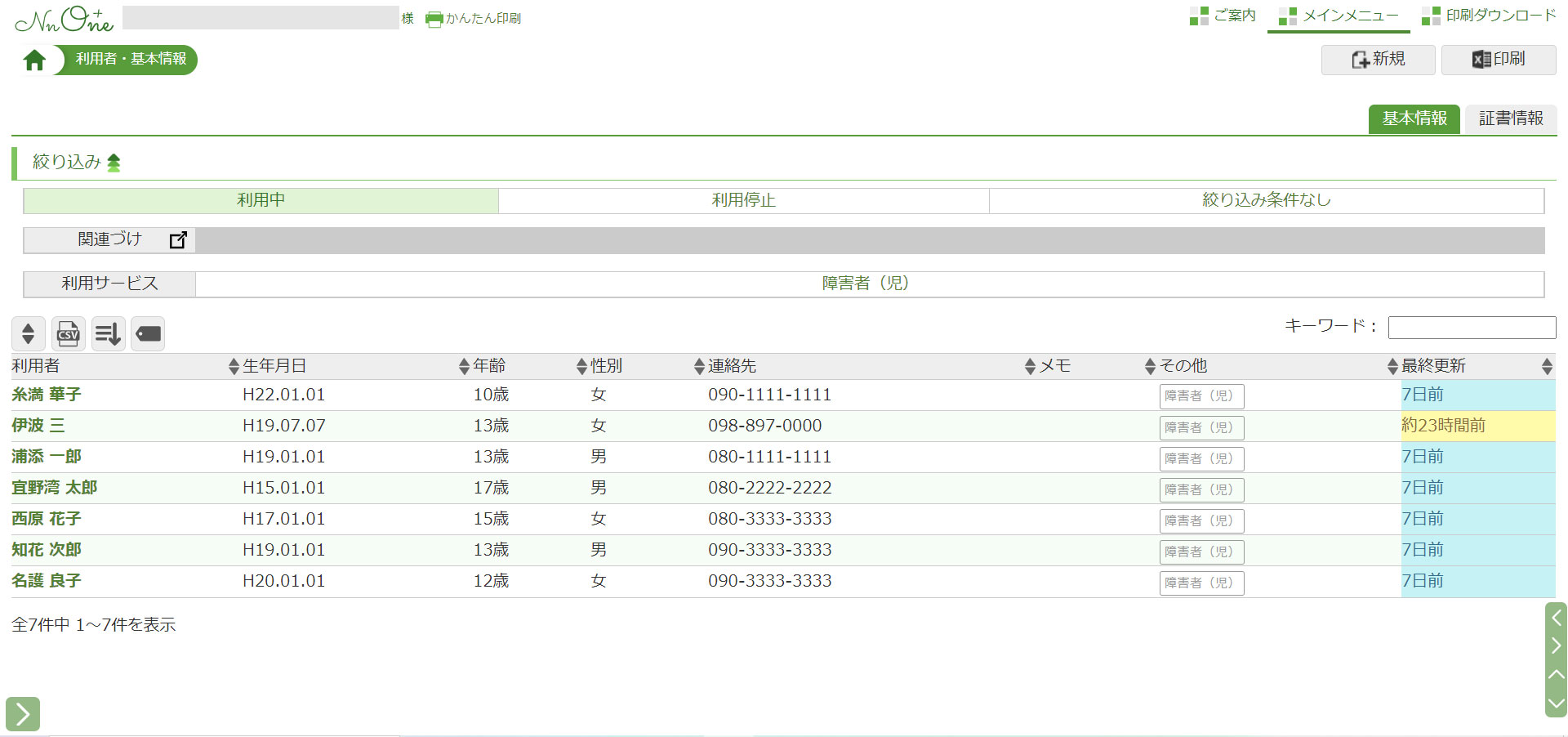Collapse the 絞り込み filter section
The width and height of the screenshot is (1568, 737).
tap(114, 163)
